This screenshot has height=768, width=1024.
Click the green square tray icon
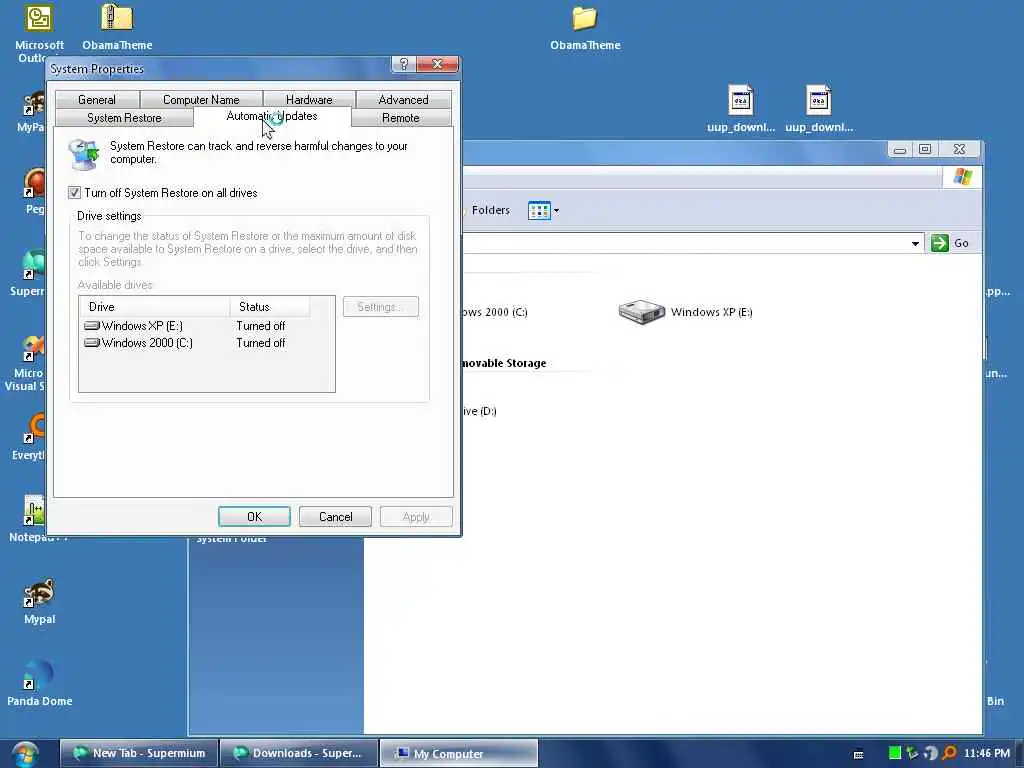pyautogui.click(x=895, y=753)
